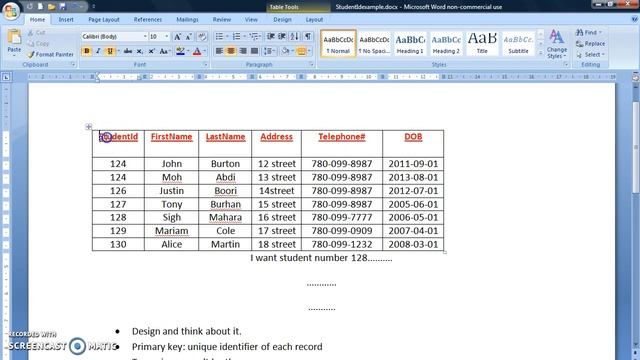Click the Sort A-Z icon

coord(294,37)
